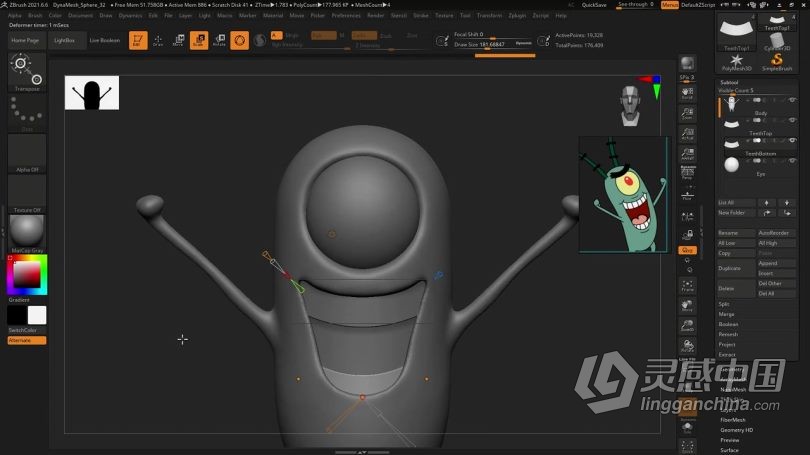This screenshot has height=455, width=810.
Task: Click the Rename subtool button
Action: (x=736, y=233)
